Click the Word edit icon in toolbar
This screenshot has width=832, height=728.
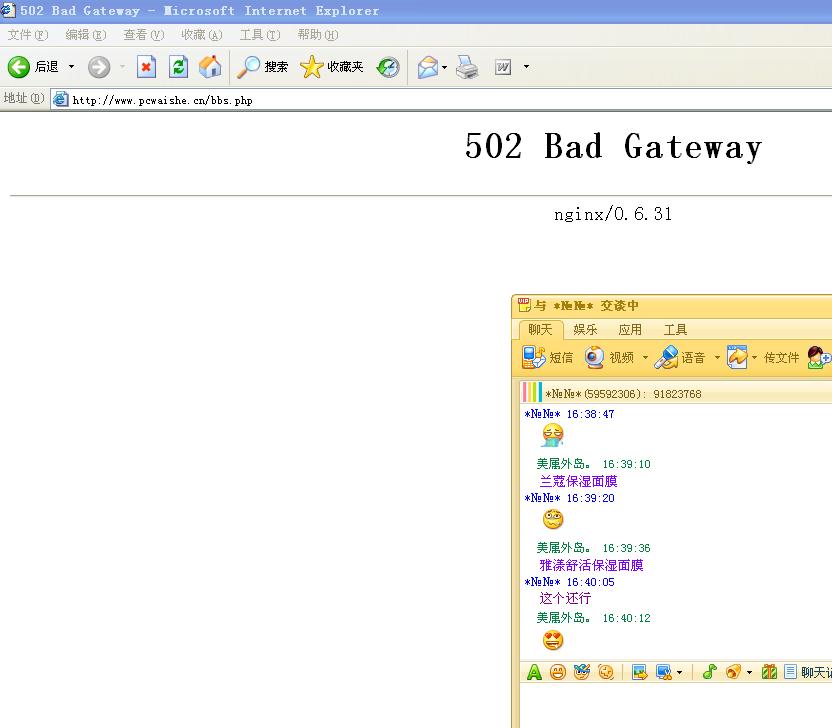point(502,67)
